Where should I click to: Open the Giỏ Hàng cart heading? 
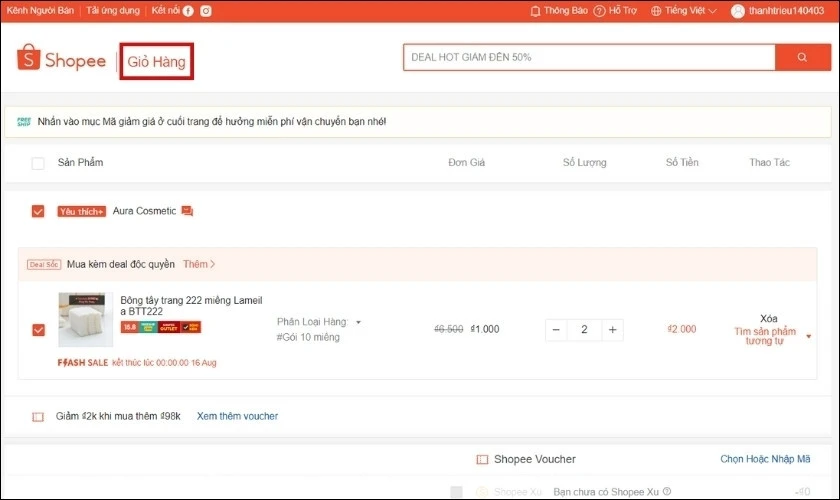pyautogui.click(x=156, y=62)
